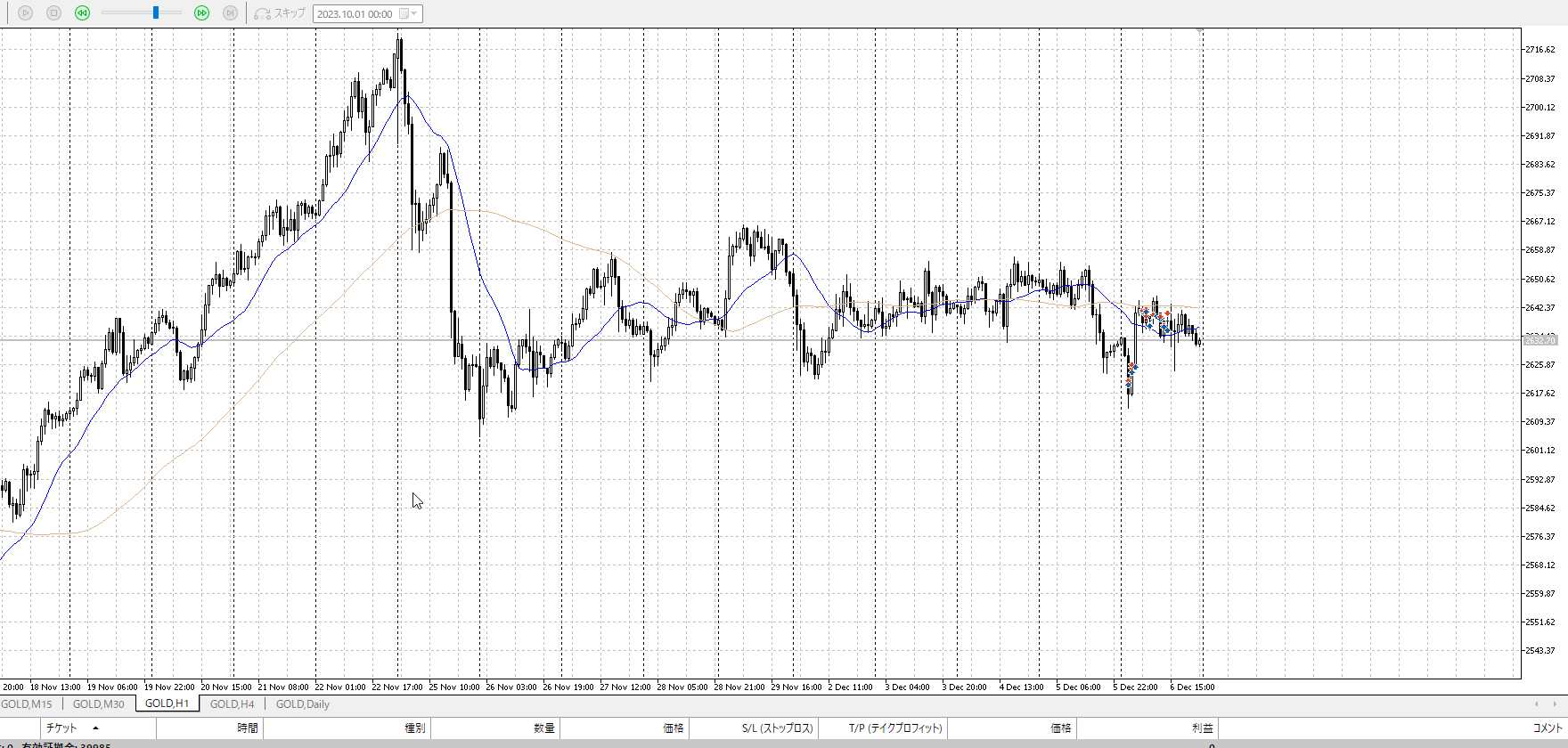Click the スキップ skip button

click(280, 13)
